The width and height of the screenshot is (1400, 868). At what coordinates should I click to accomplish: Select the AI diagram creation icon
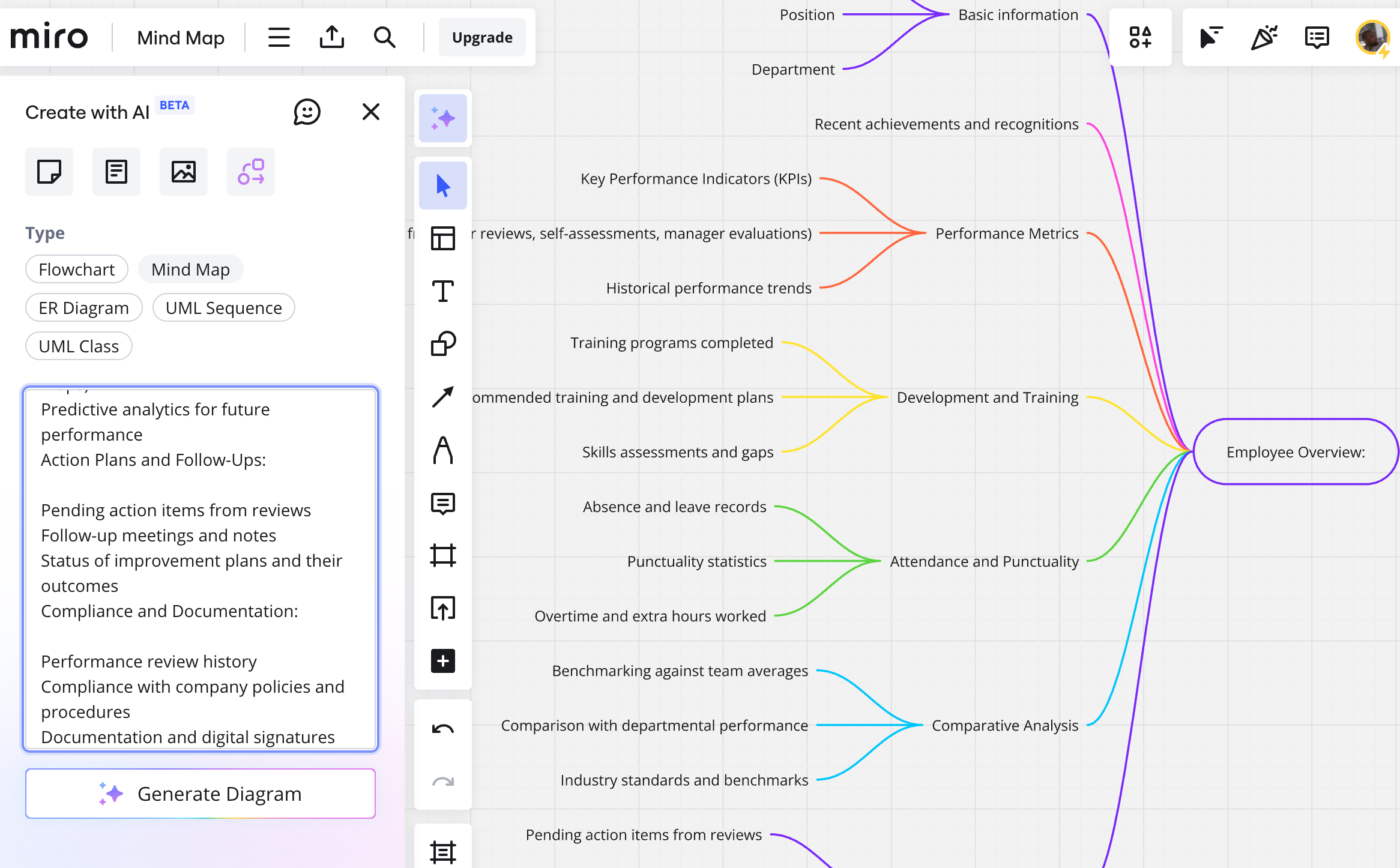[251, 172]
